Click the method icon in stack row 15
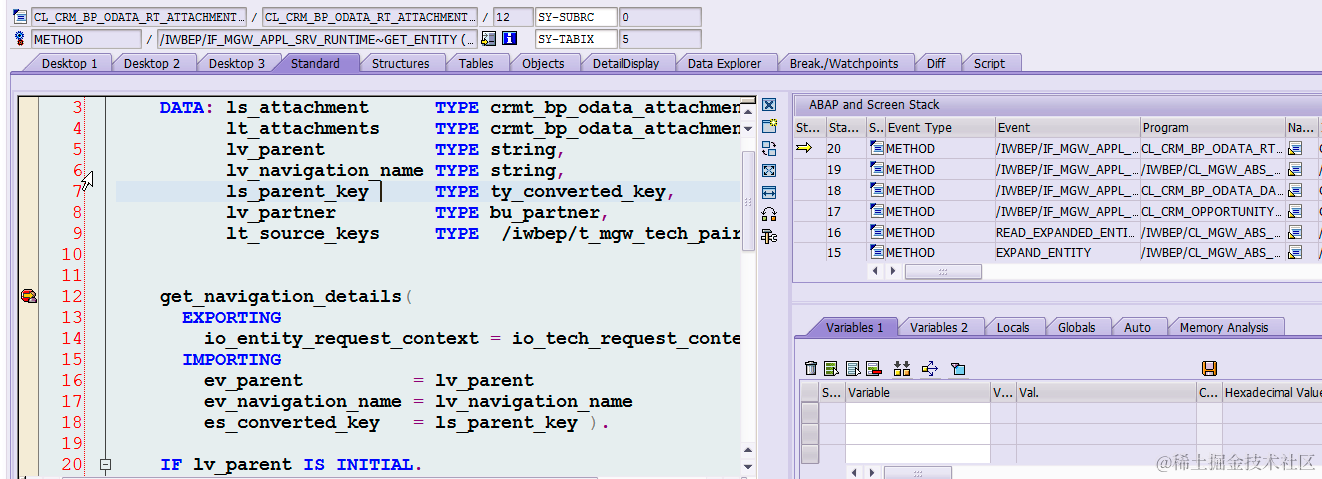Image resolution: width=1322 pixels, height=479 pixels. tap(877, 253)
